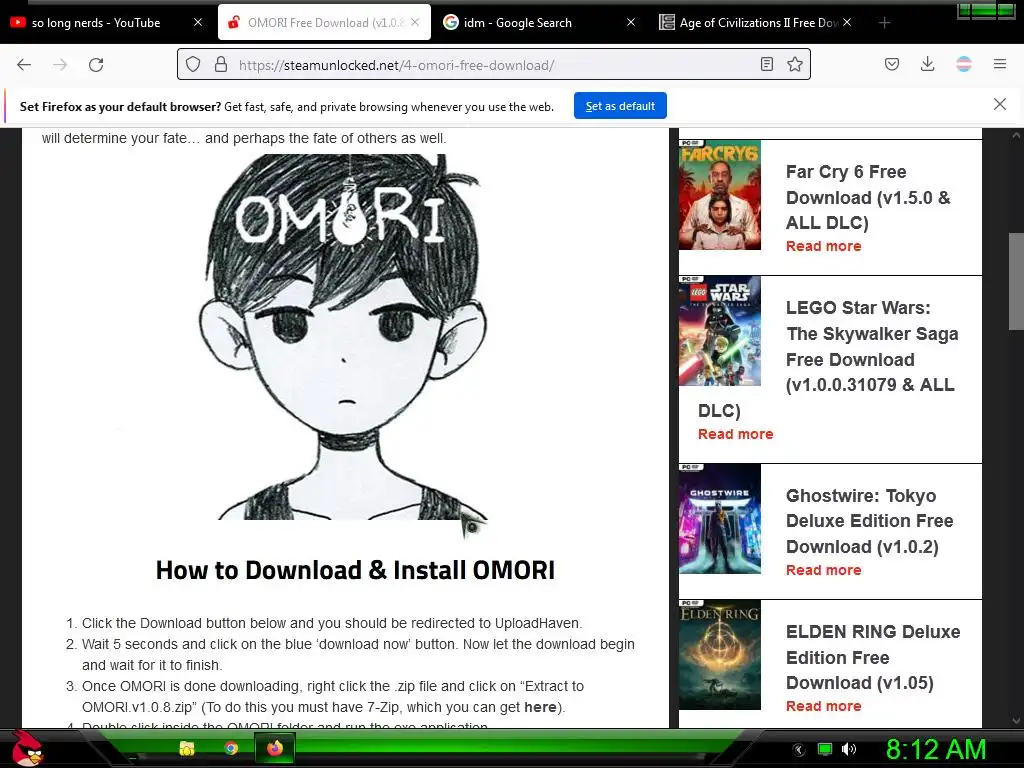
Task: Click the Set as default button
Action: tap(620, 106)
